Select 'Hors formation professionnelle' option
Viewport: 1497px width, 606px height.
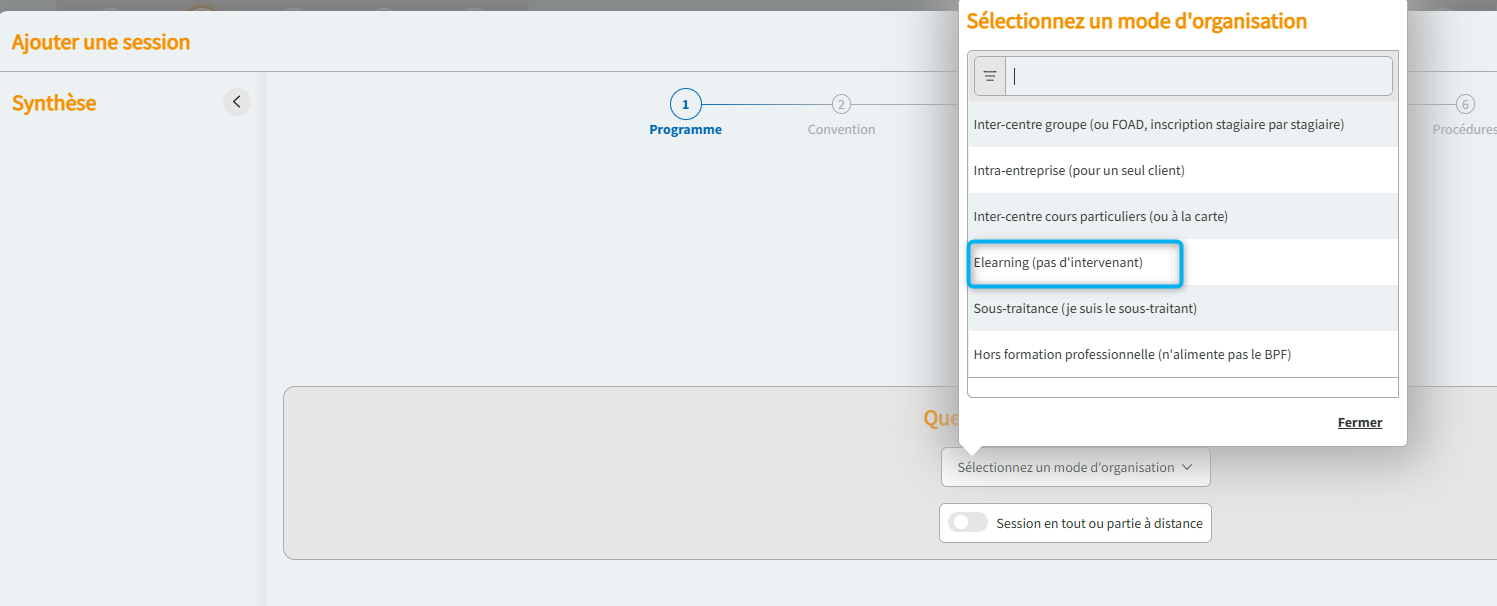point(1132,355)
